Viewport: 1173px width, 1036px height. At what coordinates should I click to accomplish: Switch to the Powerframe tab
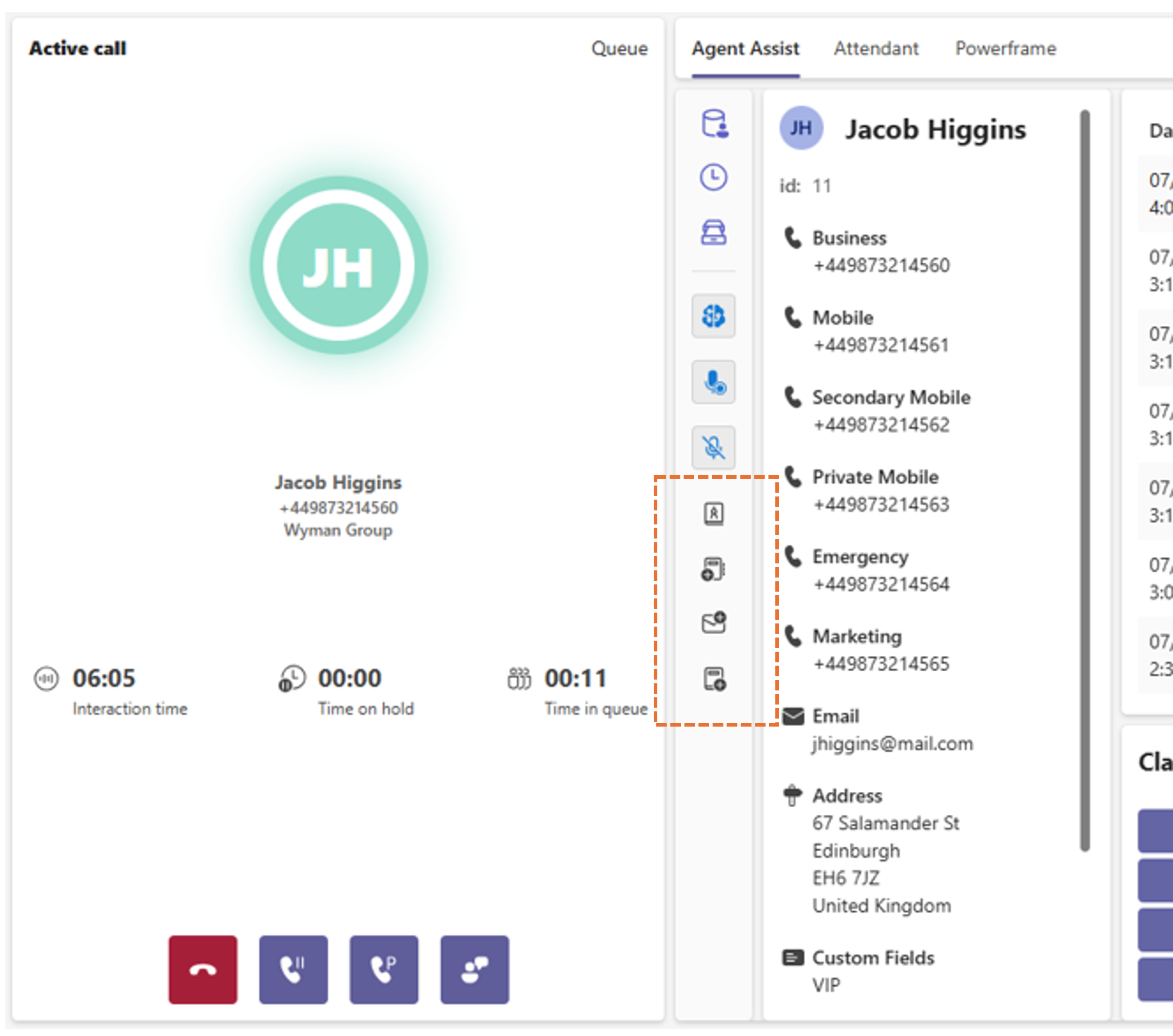(x=1005, y=49)
